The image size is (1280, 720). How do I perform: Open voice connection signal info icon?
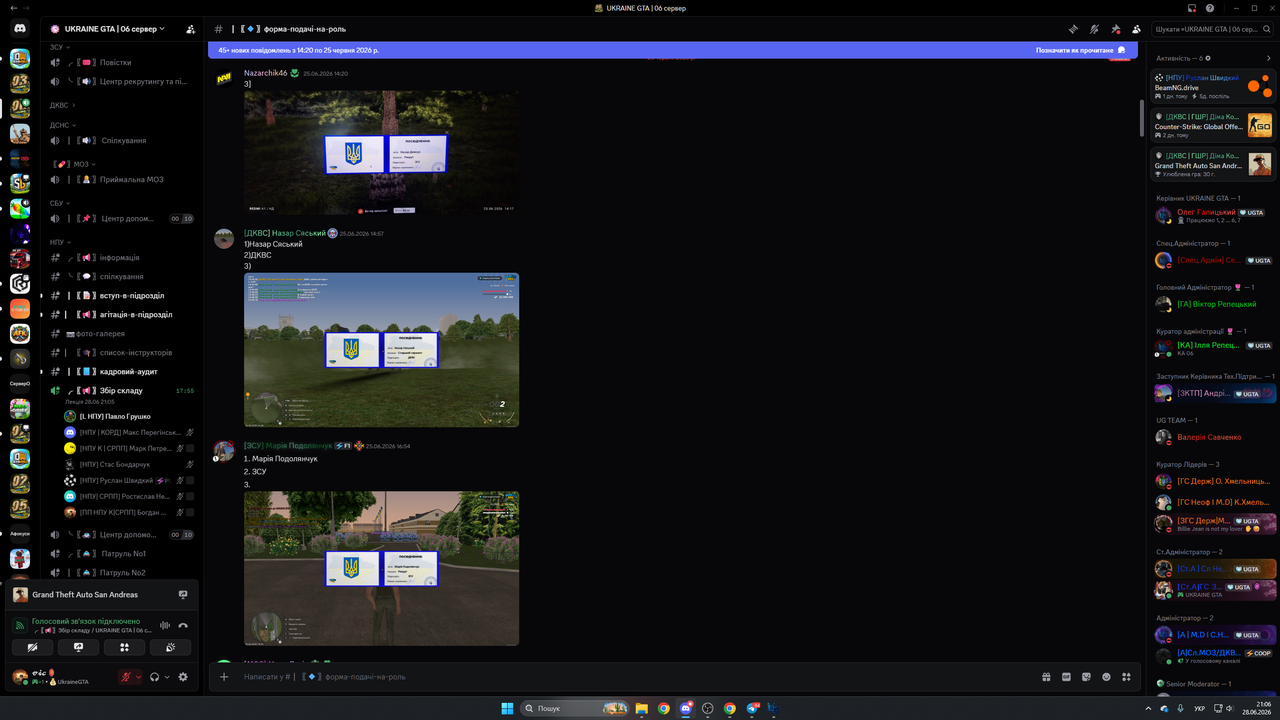point(19,626)
